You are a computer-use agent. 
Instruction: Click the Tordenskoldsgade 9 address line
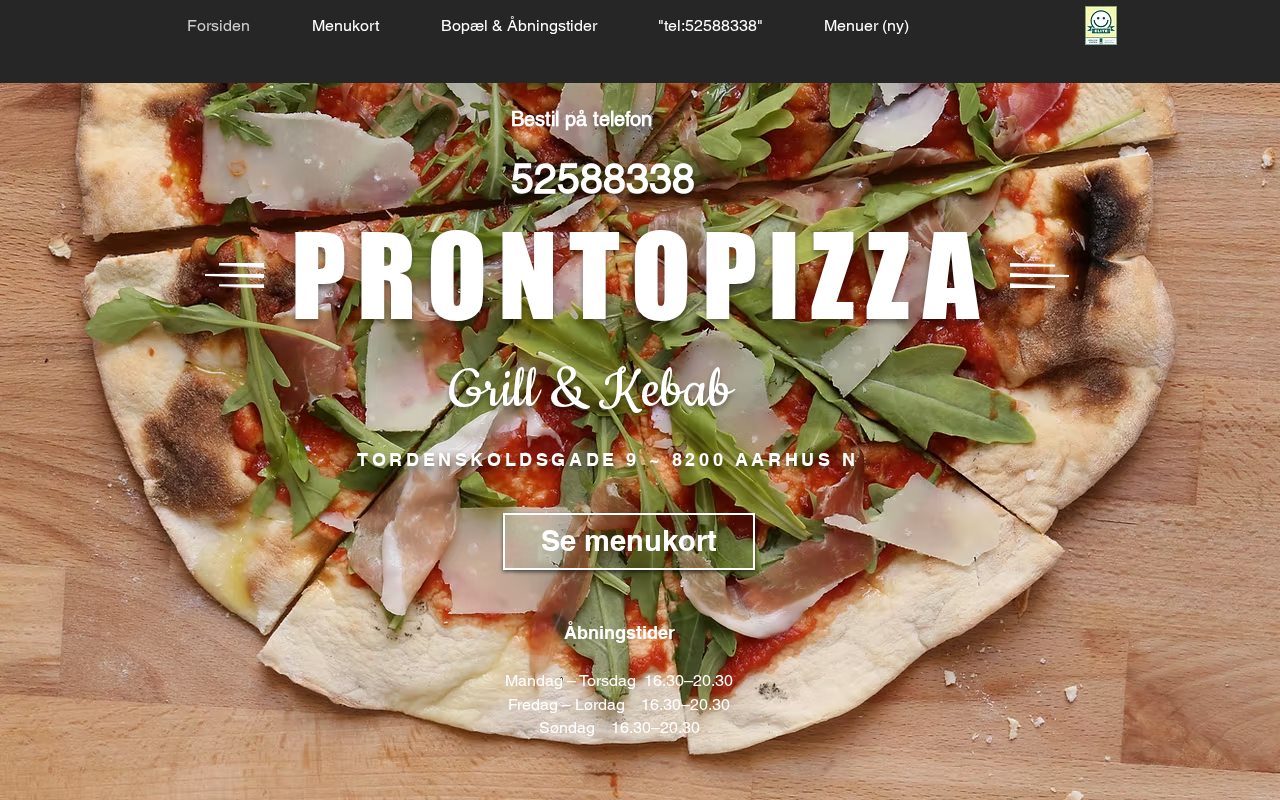607,460
